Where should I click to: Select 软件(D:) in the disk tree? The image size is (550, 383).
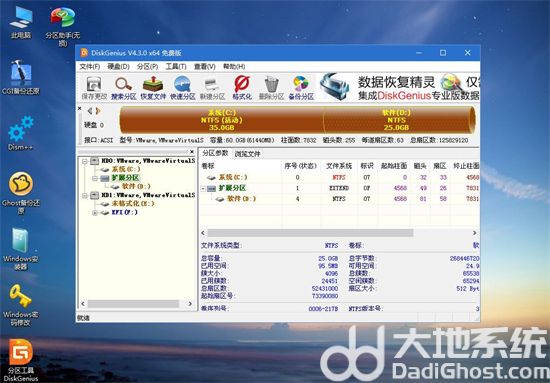click(x=136, y=186)
